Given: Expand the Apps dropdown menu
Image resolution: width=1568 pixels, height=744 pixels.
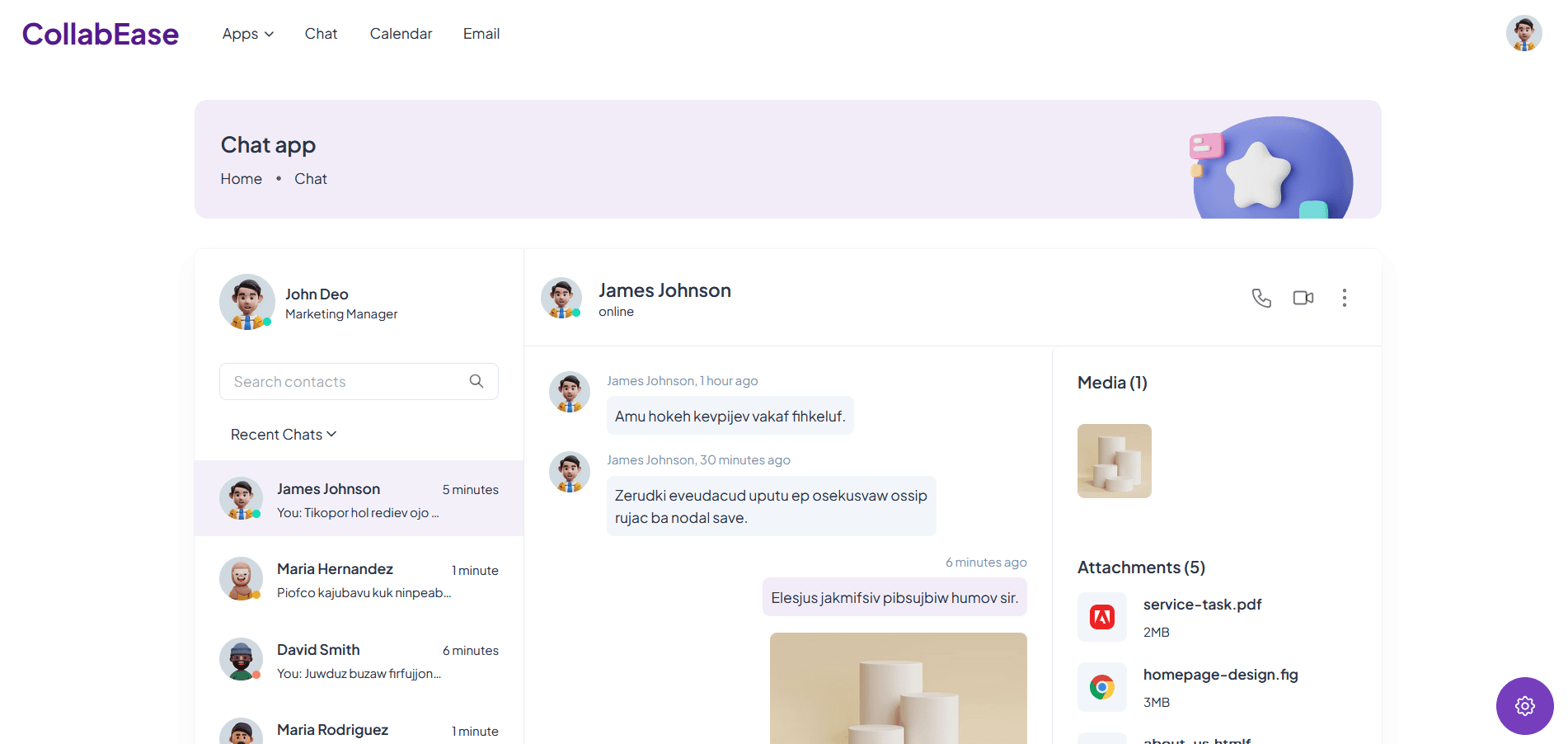Looking at the screenshot, I should coord(247,34).
